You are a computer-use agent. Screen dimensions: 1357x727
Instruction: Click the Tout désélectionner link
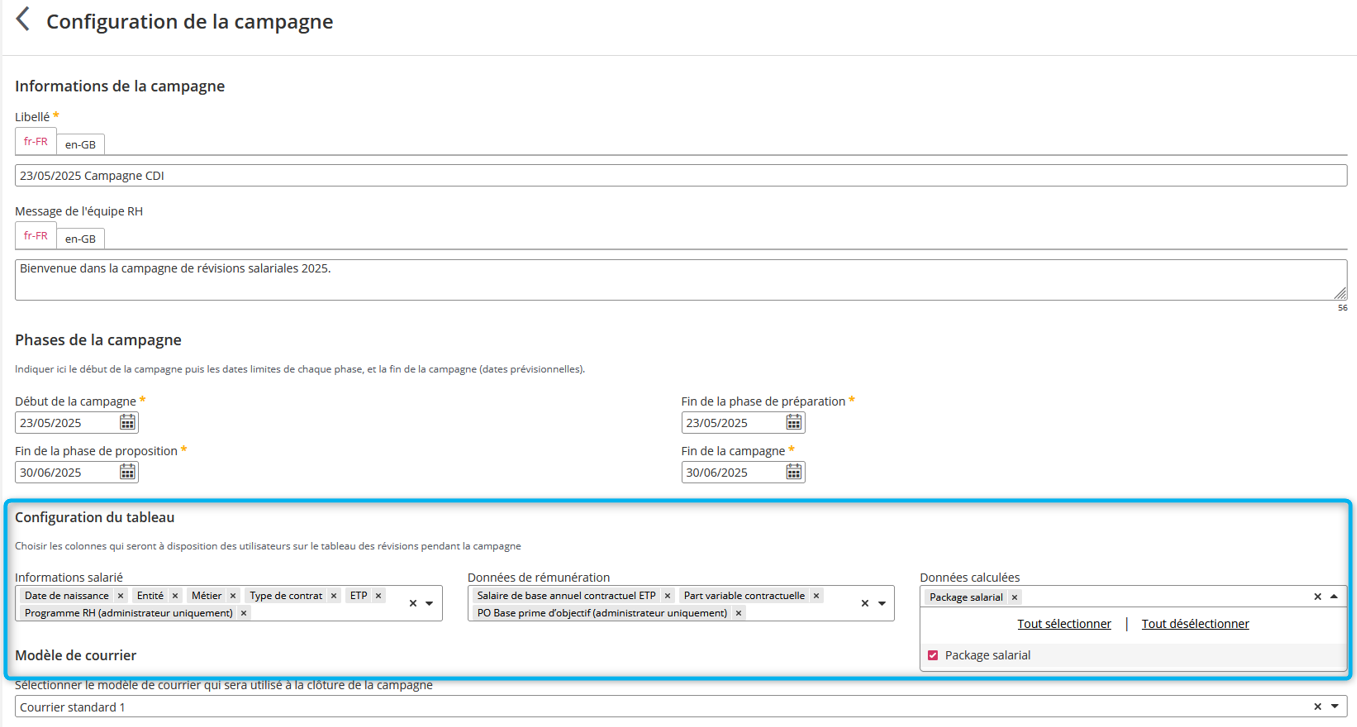pos(1195,624)
